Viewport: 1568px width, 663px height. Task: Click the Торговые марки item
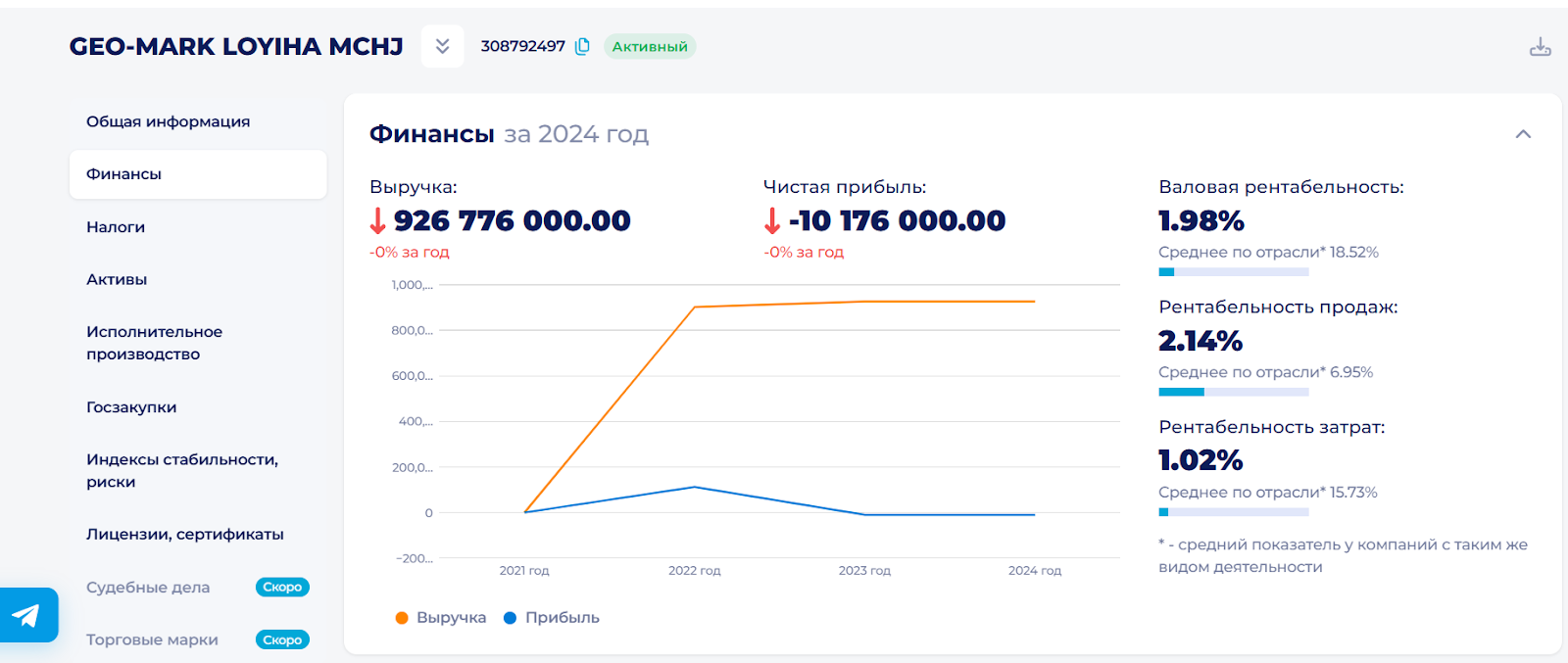[152, 639]
